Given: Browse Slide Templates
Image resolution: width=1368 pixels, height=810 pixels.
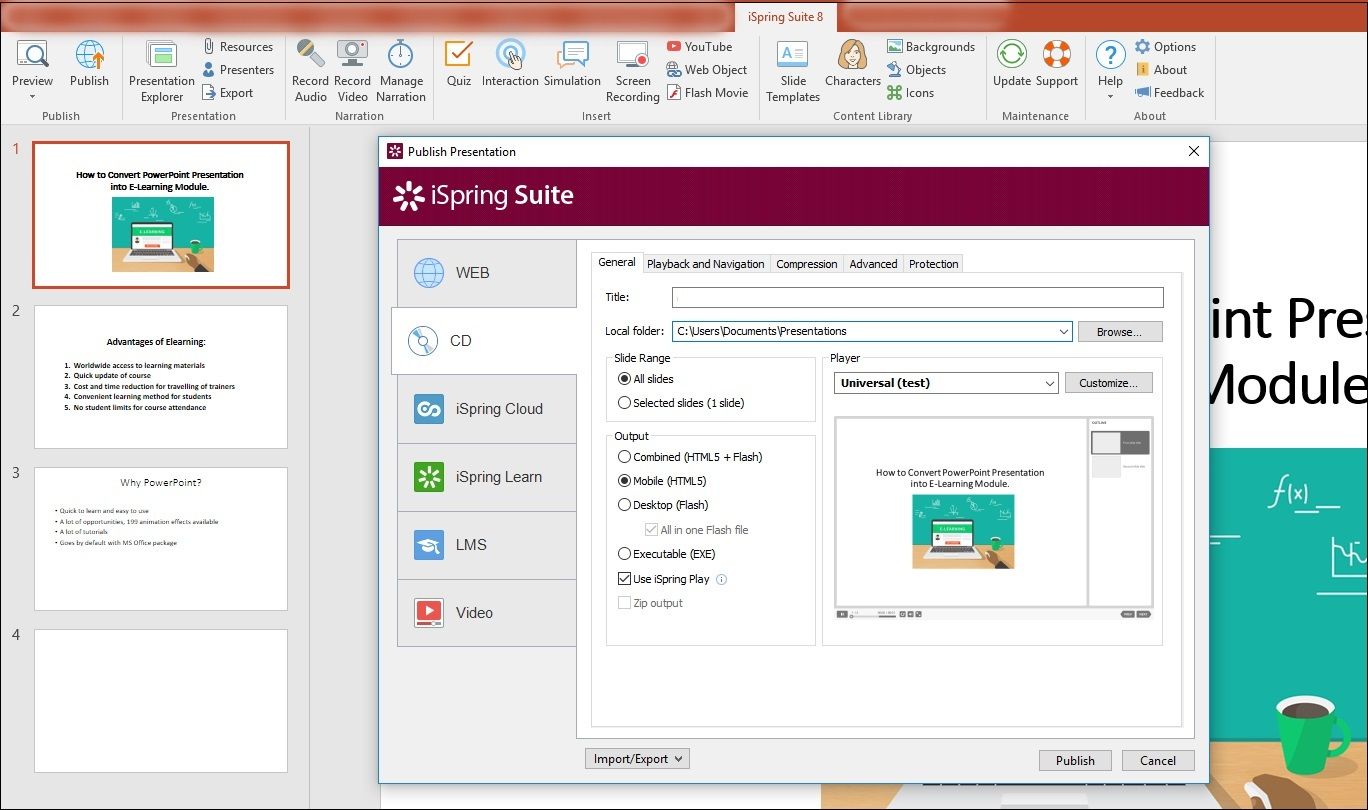Looking at the screenshot, I should [x=792, y=69].
